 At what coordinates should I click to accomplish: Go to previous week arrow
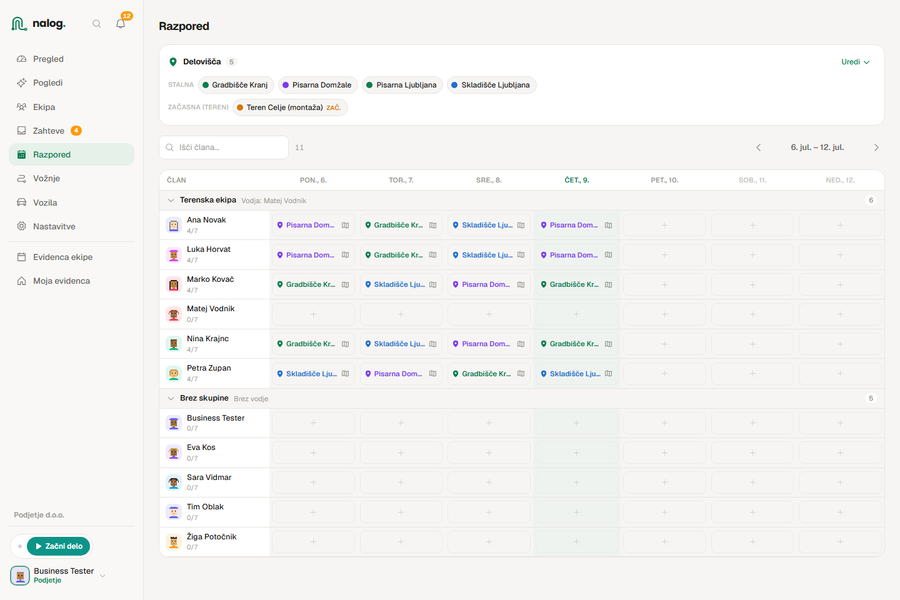click(758, 148)
